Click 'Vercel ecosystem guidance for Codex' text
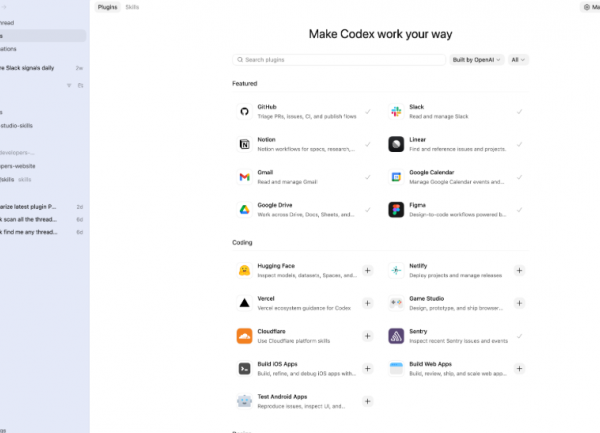This screenshot has height=433, width=600. tap(304, 308)
